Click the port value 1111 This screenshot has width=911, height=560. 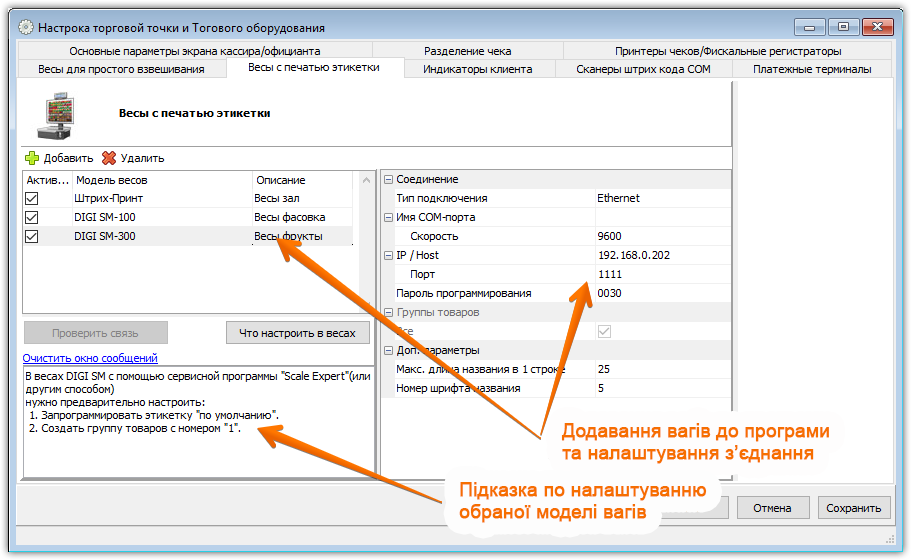point(663,274)
